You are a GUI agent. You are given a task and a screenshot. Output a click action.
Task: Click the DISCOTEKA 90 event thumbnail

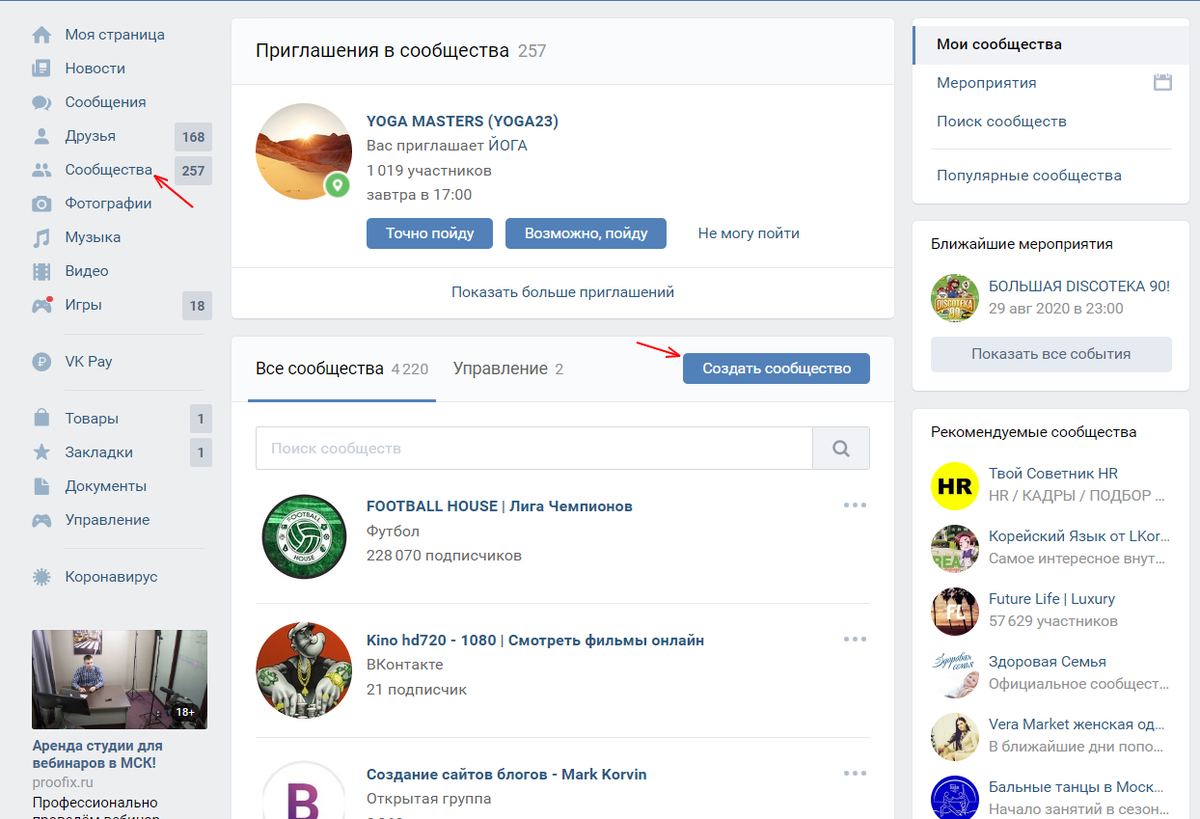(x=955, y=297)
